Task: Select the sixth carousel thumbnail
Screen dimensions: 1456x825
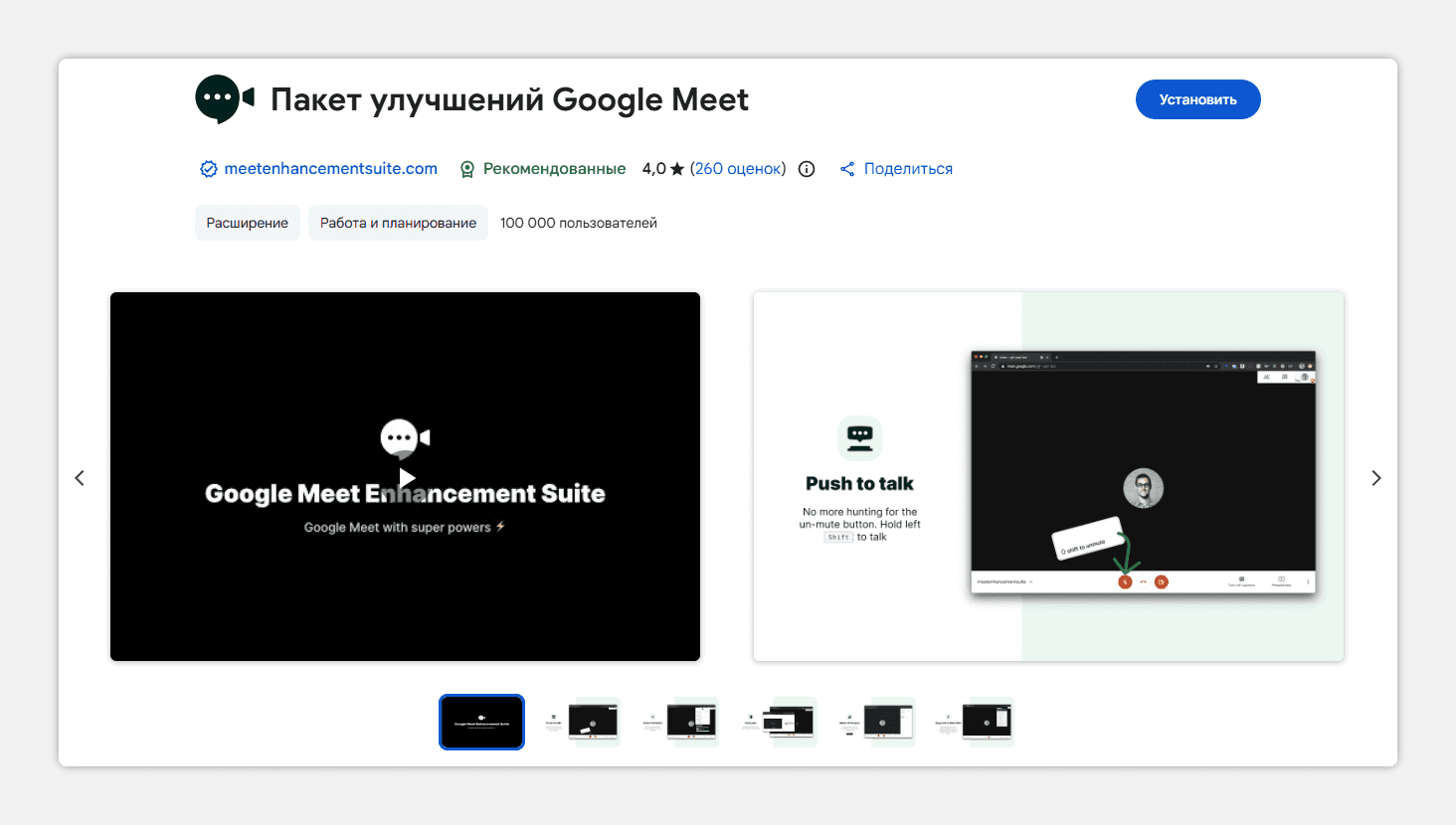Action: 975,722
